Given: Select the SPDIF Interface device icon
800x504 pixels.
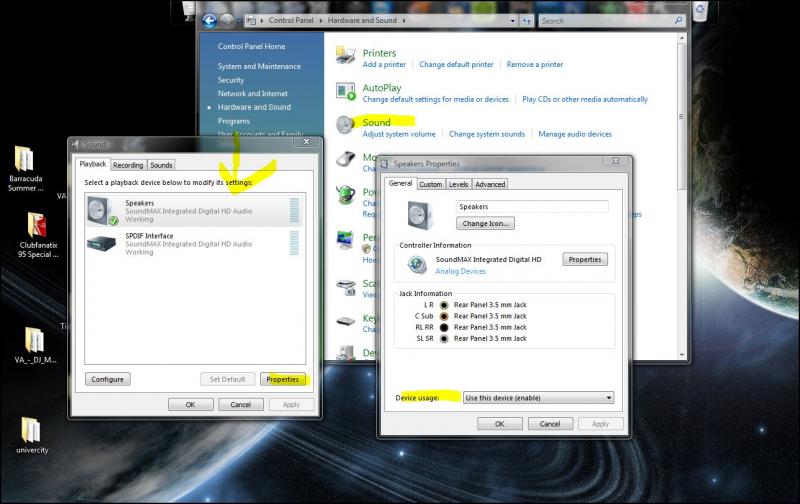Looking at the screenshot, I should pos(102,243).
